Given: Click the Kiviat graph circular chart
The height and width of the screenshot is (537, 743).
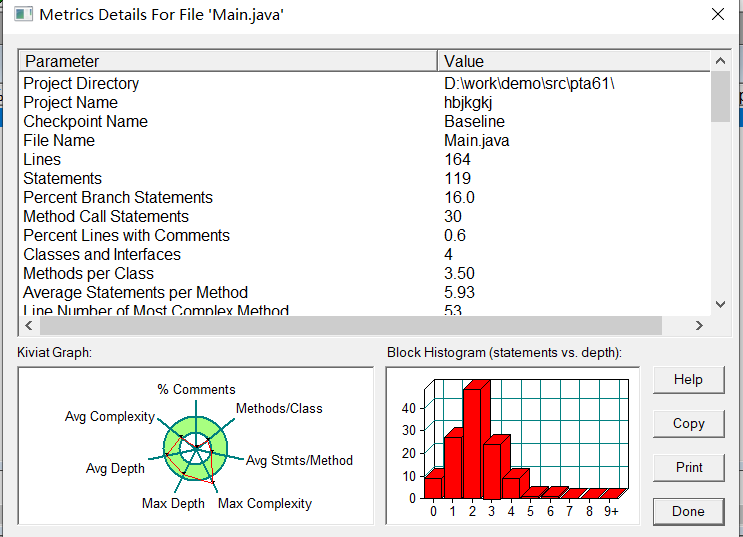Looking at the screenshot, I should (x=196, y=448).
